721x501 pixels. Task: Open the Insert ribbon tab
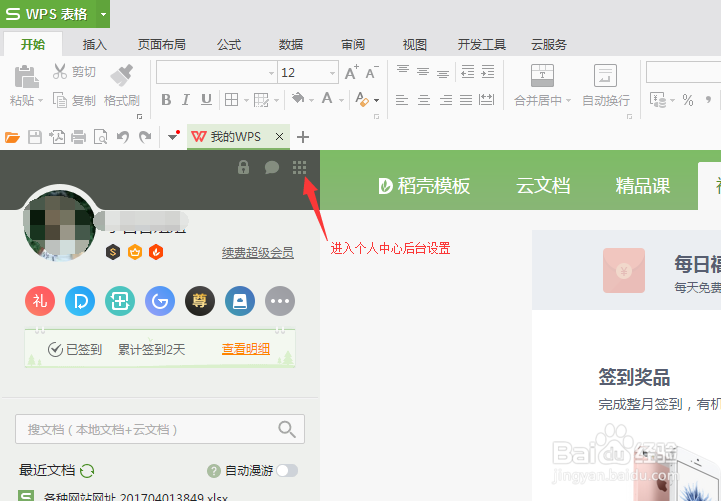95,45
